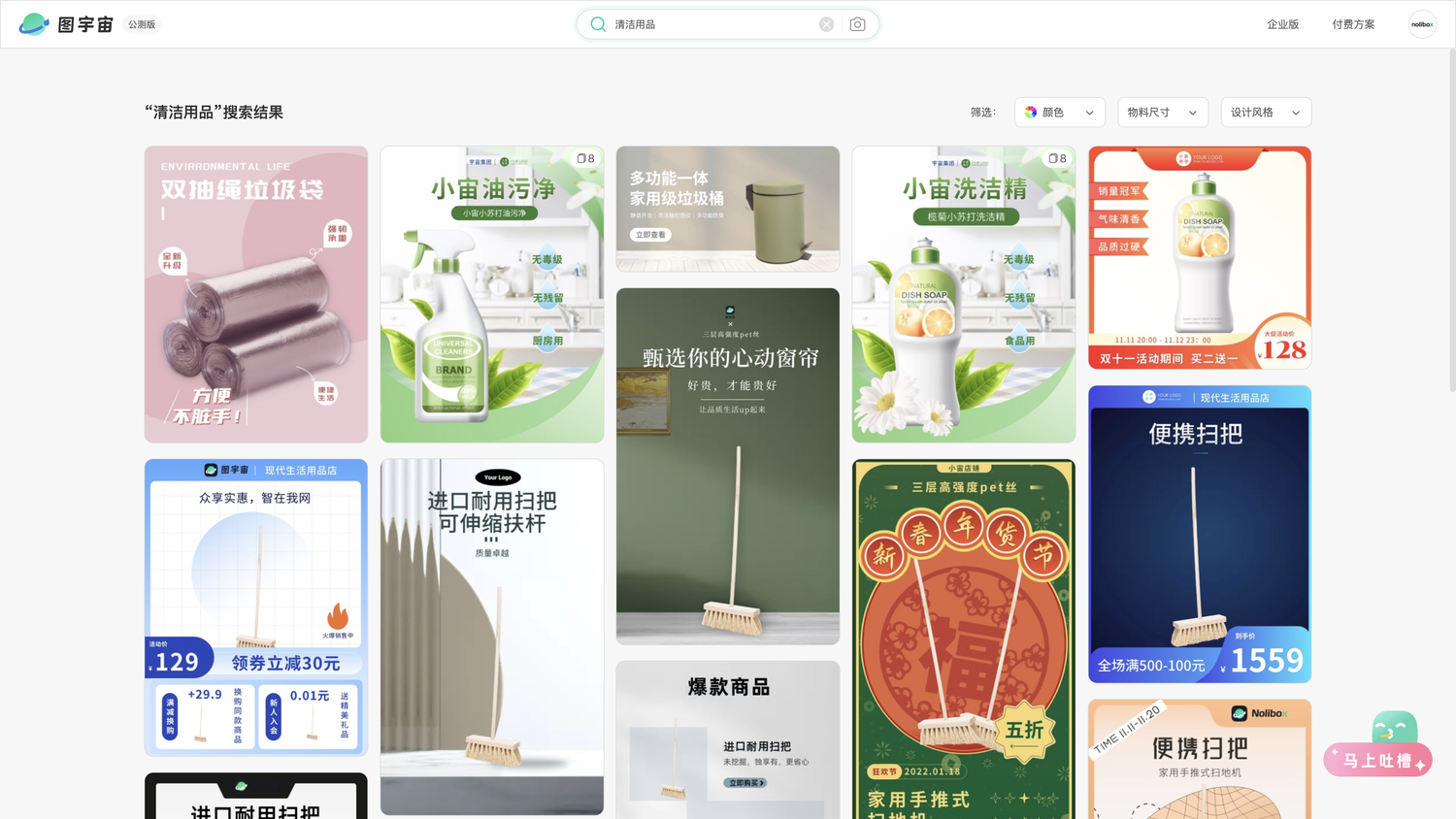Open the 甄选你的心动窗帘 green template
The width and height of the screenshot is (1456, 819).
click(728, 467)
